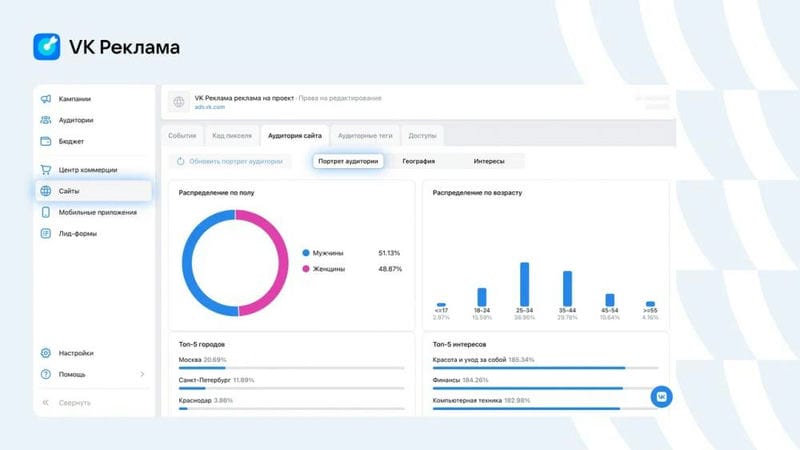Click the Топ-5 интересов heading
800x450 pixels.
(x=459, y=344)
